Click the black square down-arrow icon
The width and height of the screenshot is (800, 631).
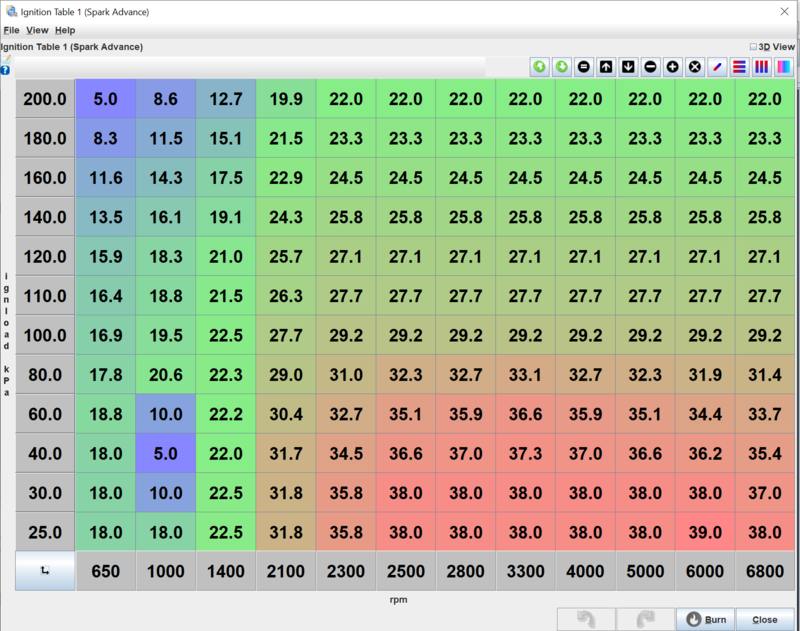click(x=628, y=67)
